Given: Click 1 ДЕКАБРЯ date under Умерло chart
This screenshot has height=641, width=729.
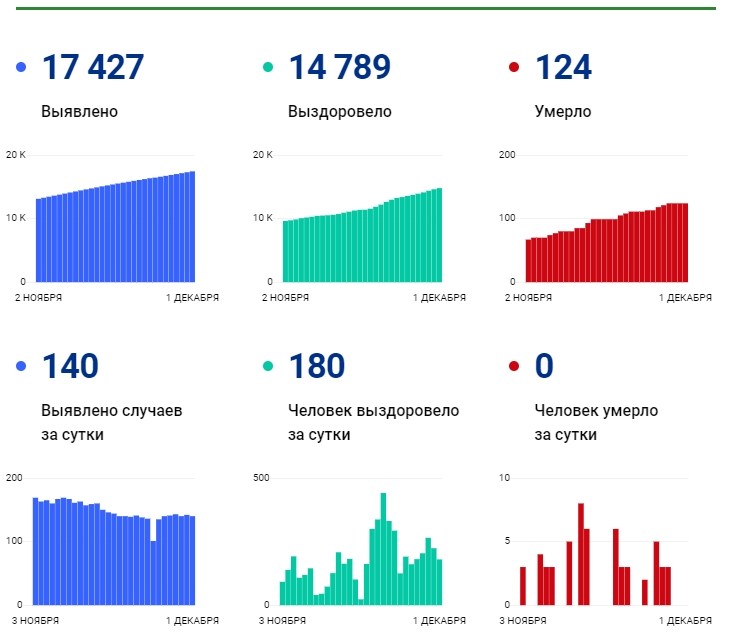Looking at the screenshot, I should [685, 297].
